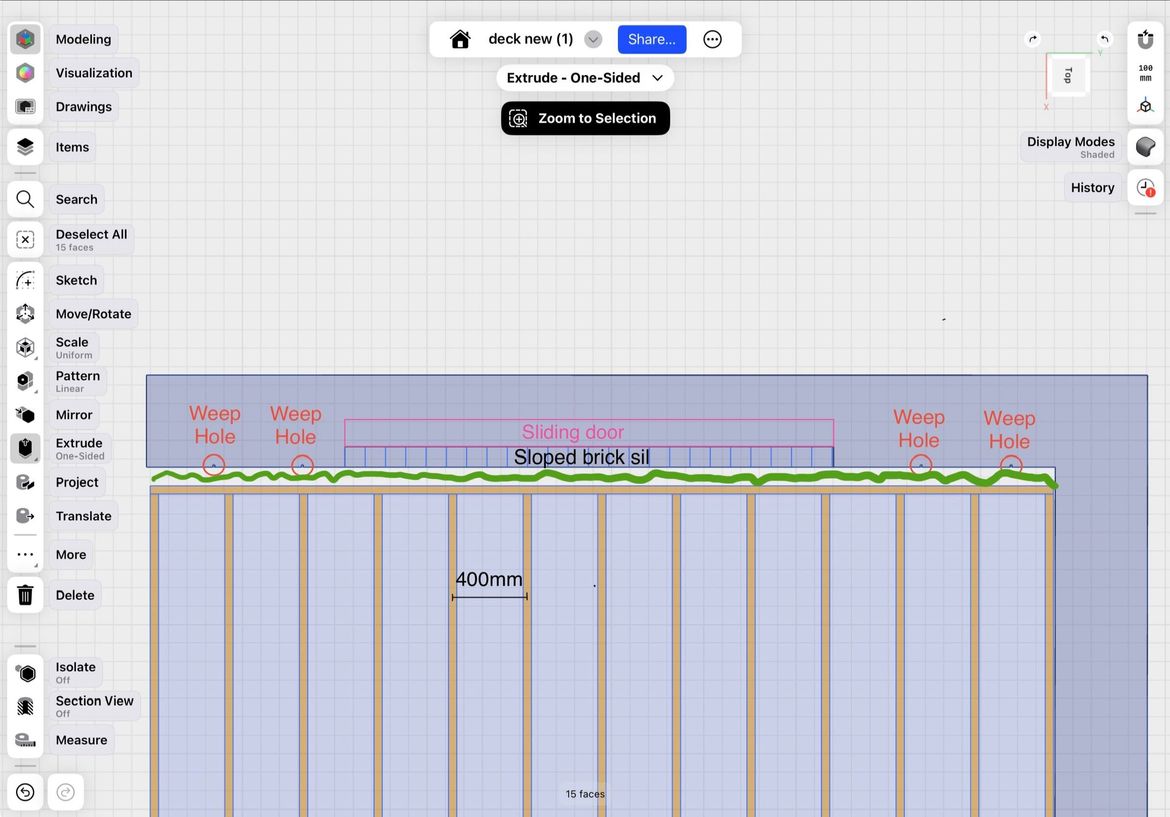
Task: Click the Top face of the view cube
Action: (1067, 75)
